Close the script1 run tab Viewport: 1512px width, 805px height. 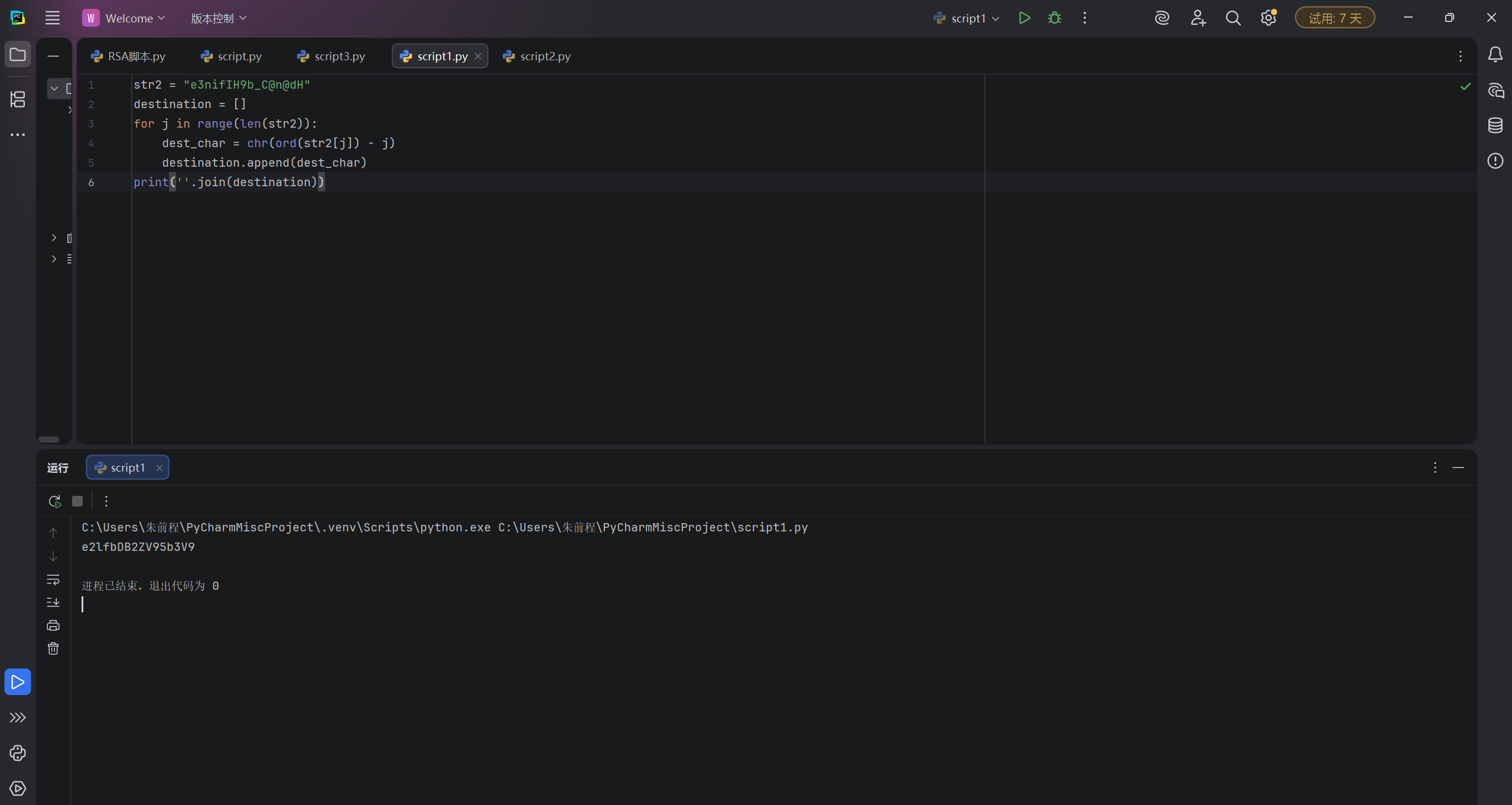159,468
